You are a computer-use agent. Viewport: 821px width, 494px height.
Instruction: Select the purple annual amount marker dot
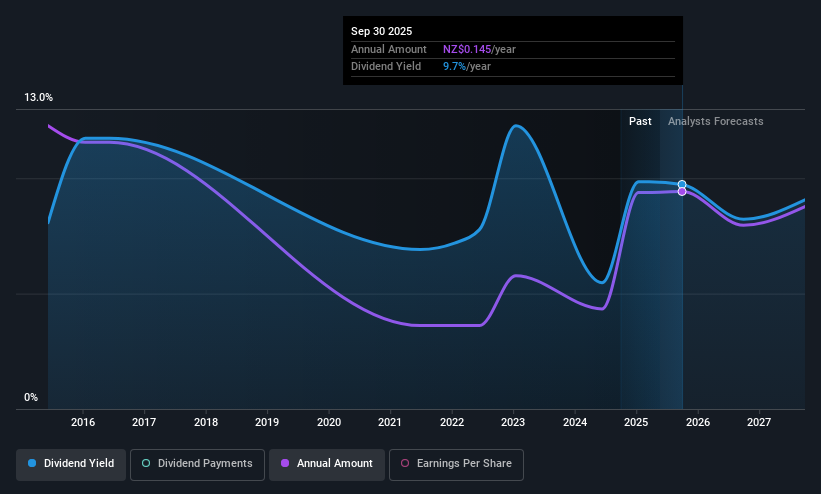(x=682, y=192)
